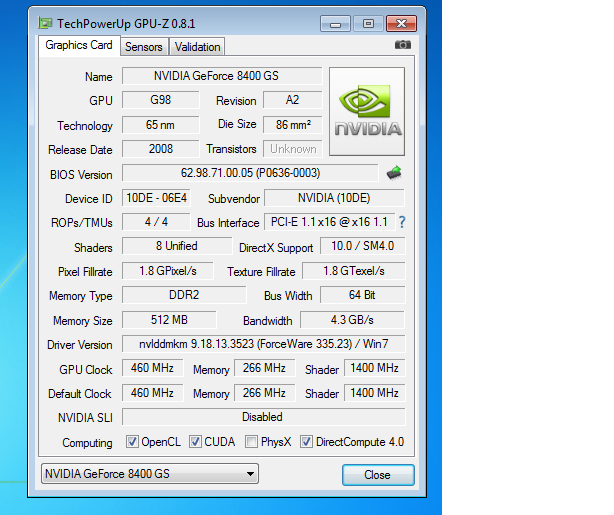Click the NVIDIA SLI label
This screenshot has width=614, height=515.
[x=85, y=418]
